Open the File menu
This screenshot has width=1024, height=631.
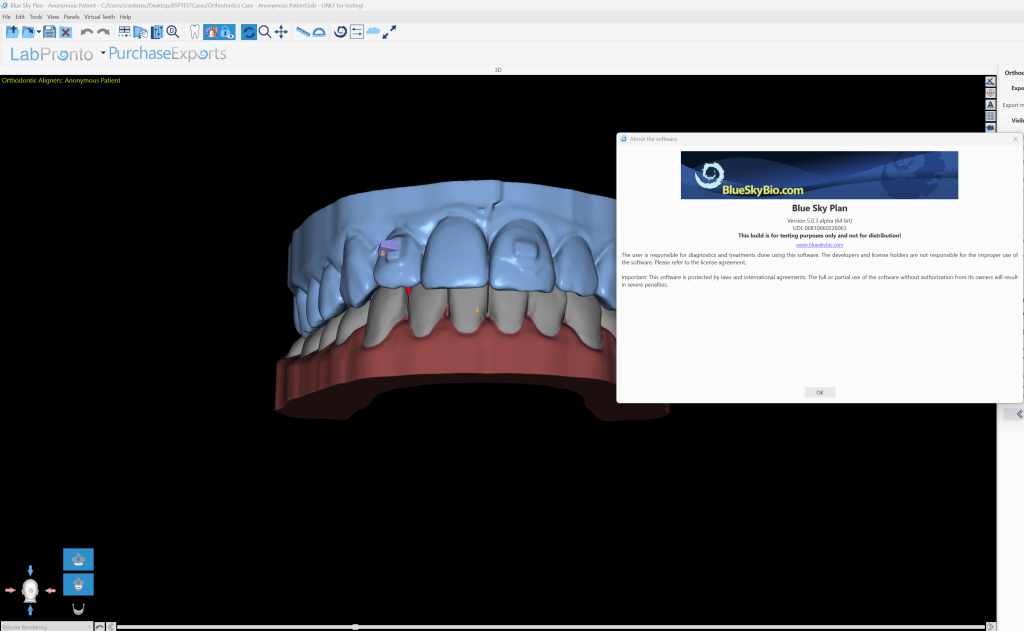[x=7, y=17]
